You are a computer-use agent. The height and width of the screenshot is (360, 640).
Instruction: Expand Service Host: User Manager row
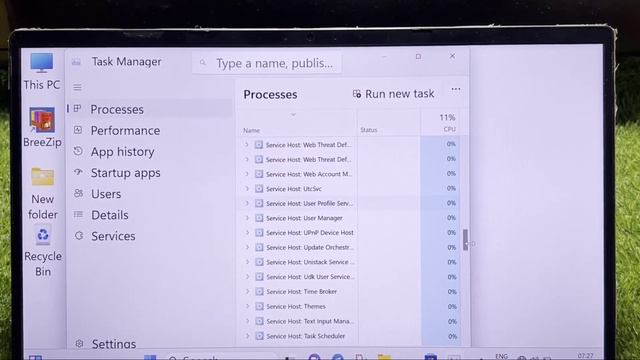(247, 218)
